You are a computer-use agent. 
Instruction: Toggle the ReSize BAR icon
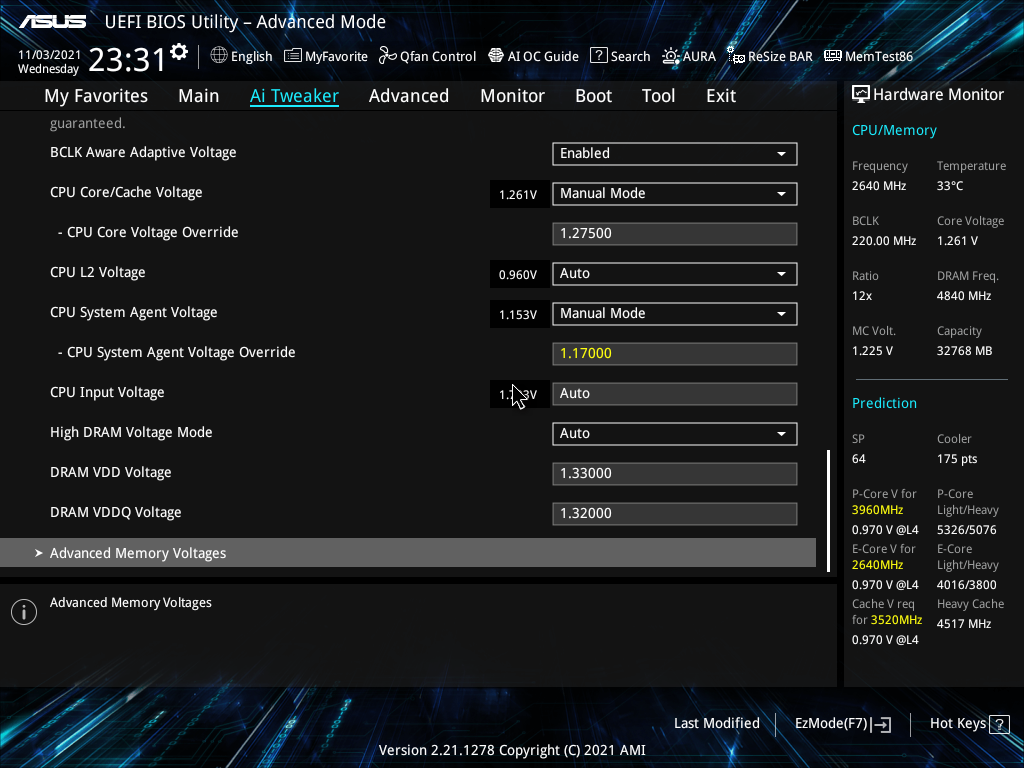coord(736,56)
